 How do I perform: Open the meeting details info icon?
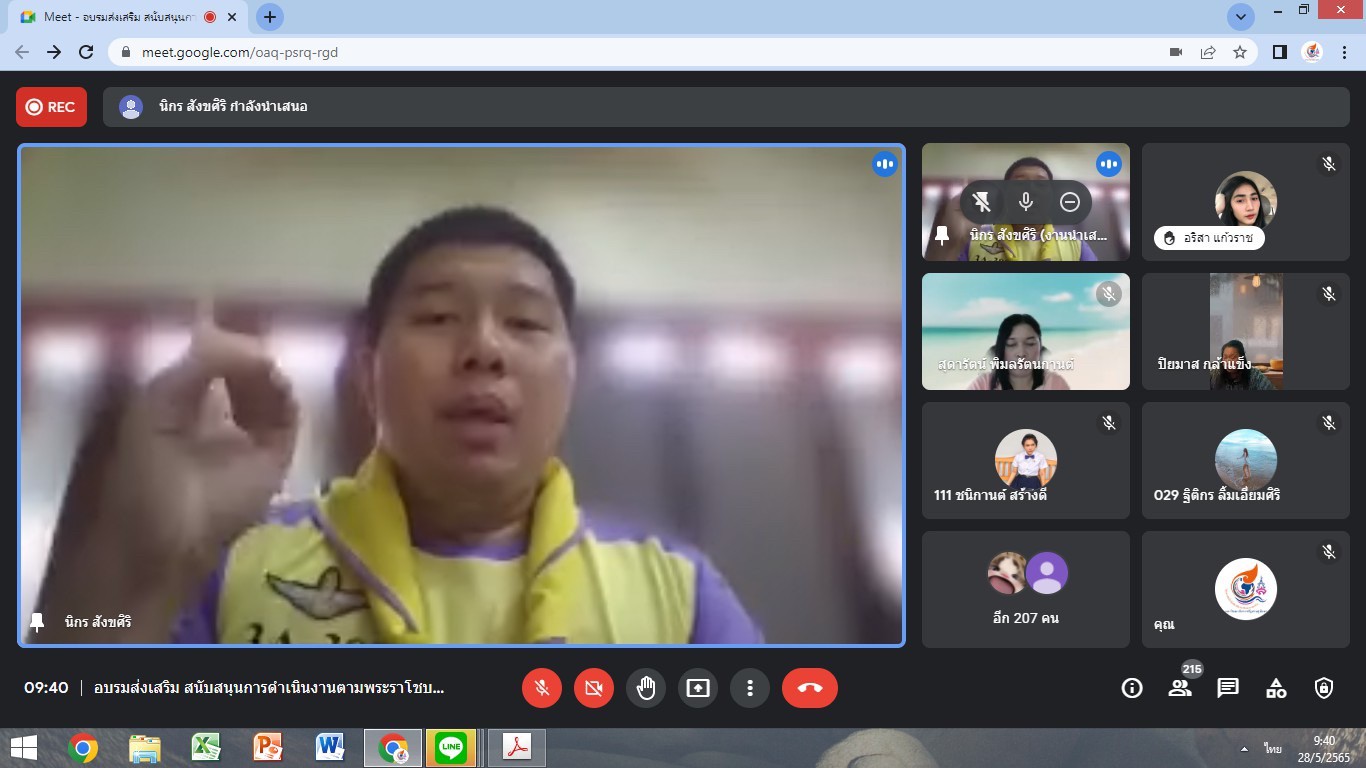pos(1132,688)
